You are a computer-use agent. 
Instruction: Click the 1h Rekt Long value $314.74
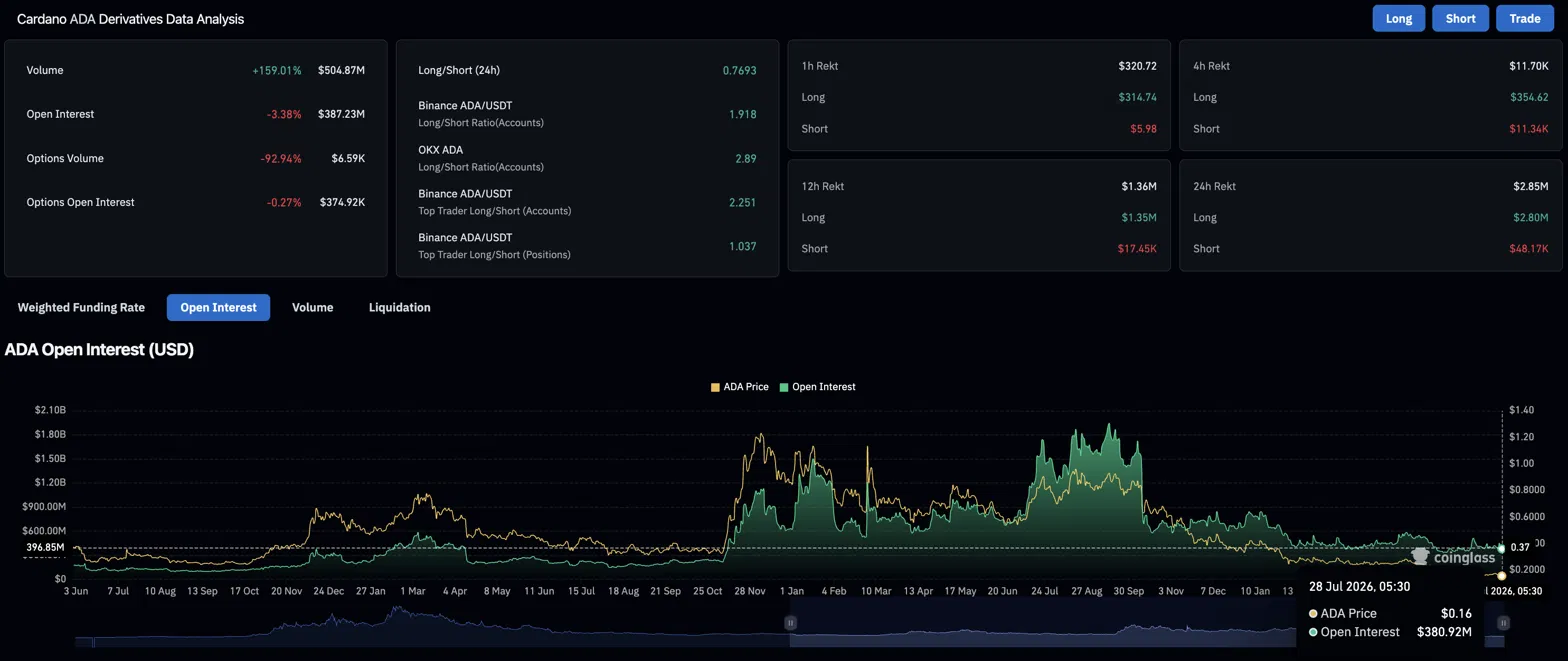1137,97
